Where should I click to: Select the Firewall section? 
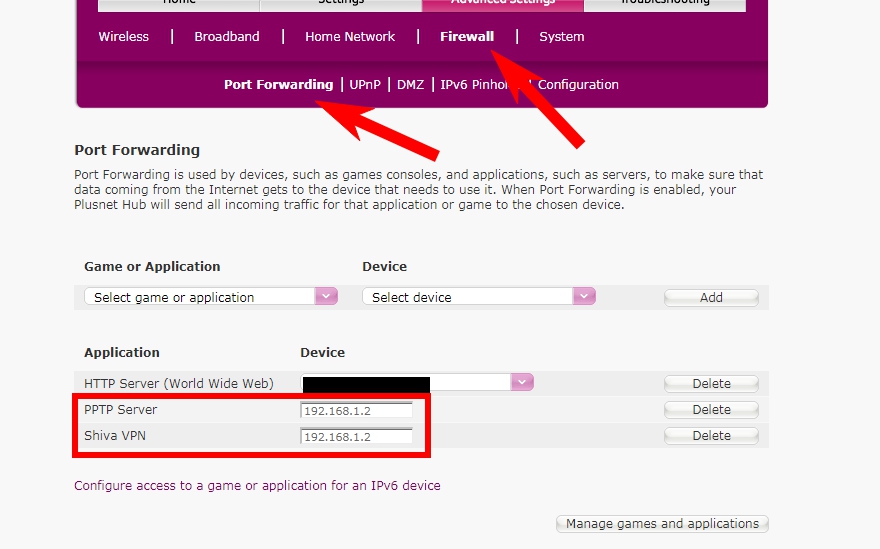pos(466,37)
